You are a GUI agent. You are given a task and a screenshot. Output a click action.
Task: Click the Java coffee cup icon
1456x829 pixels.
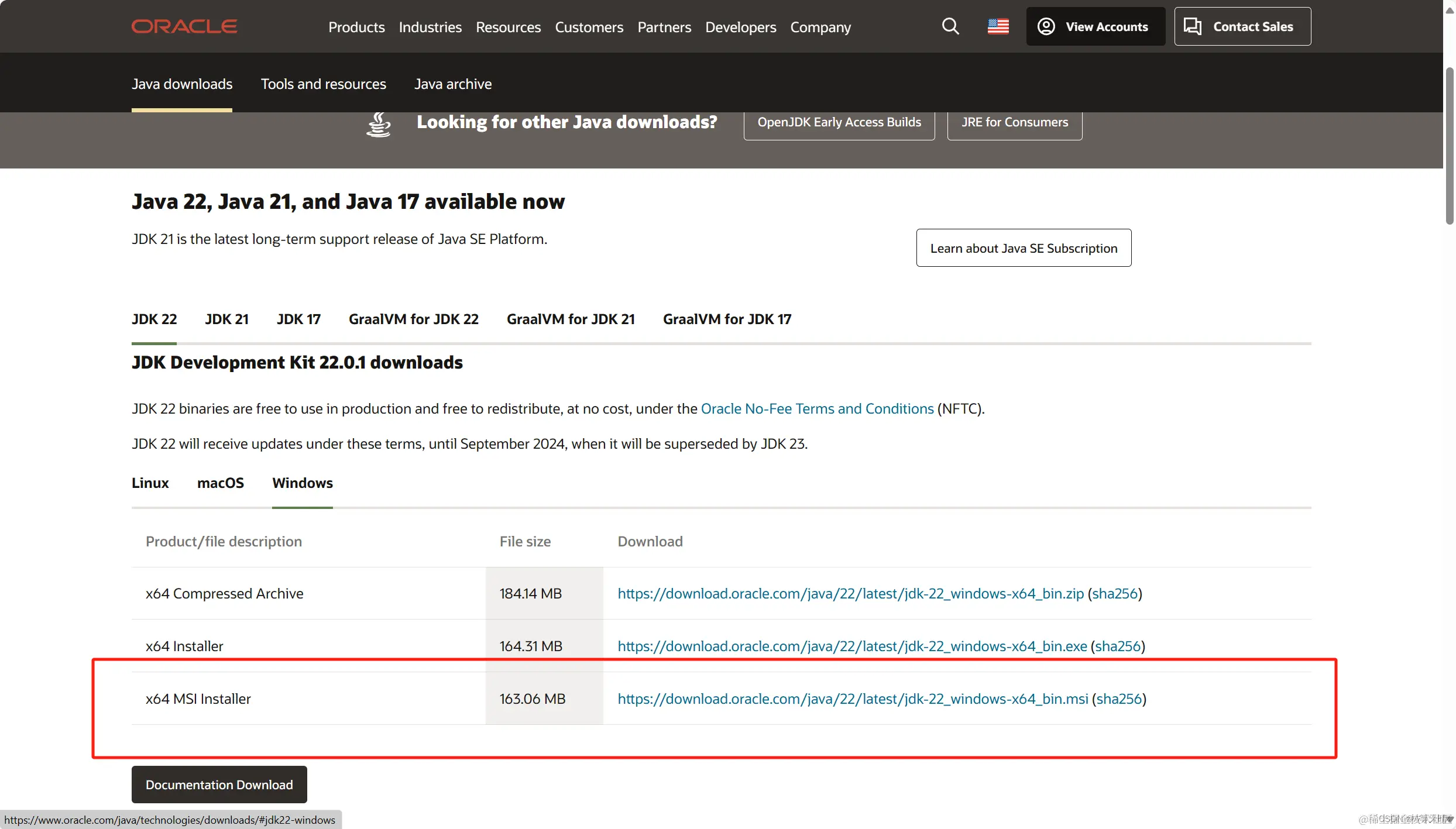click(378, 125)
